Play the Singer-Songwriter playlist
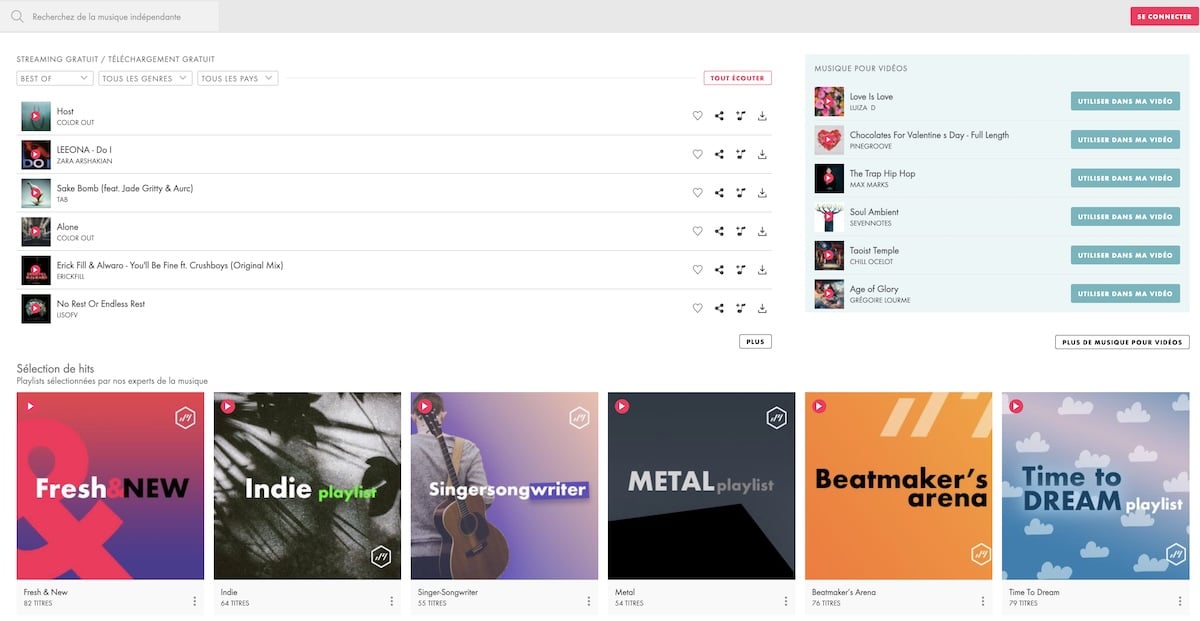Viewport: 1200px width, 621px height. [x=424, y=406]
